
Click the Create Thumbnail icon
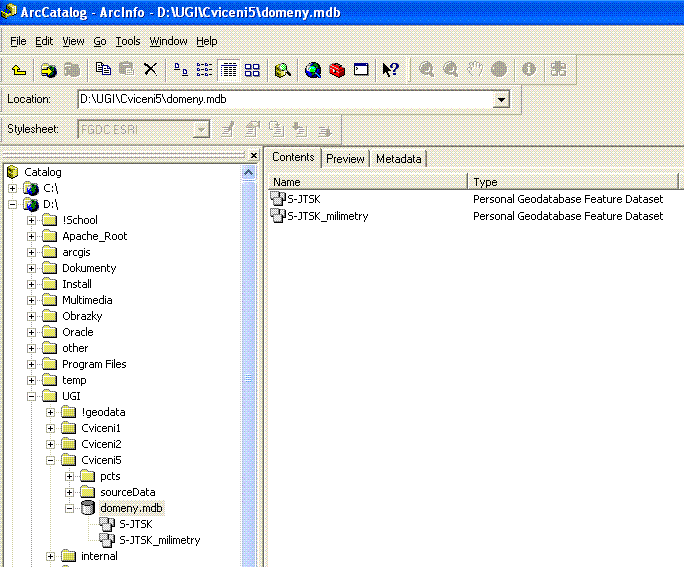[x=558, y=69]
